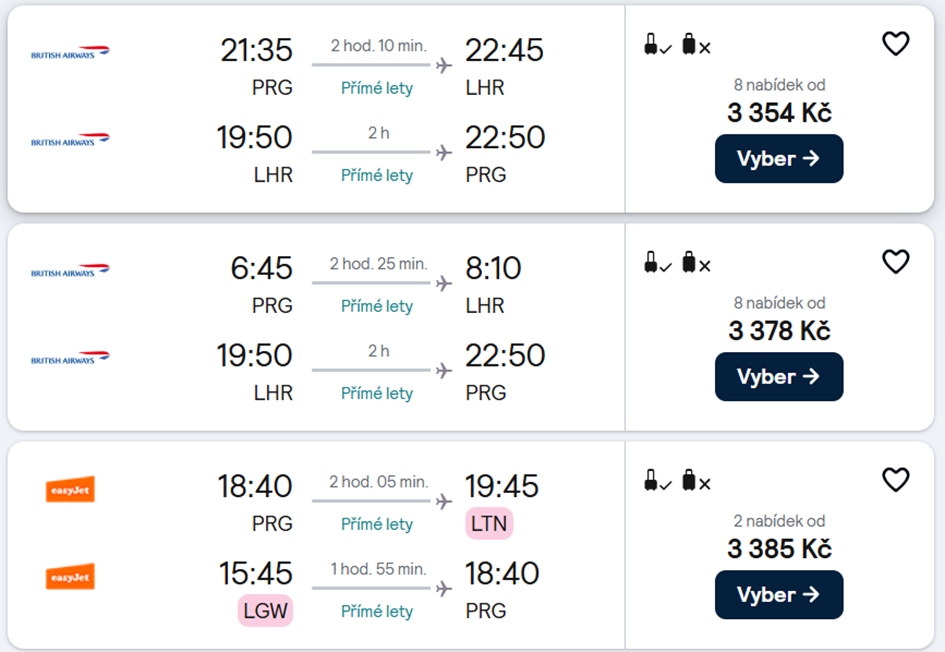Screen dimensions: 945x652
Task: Click Přímé lety under the 1 hod. 55 min. flight
Action: 377,611
